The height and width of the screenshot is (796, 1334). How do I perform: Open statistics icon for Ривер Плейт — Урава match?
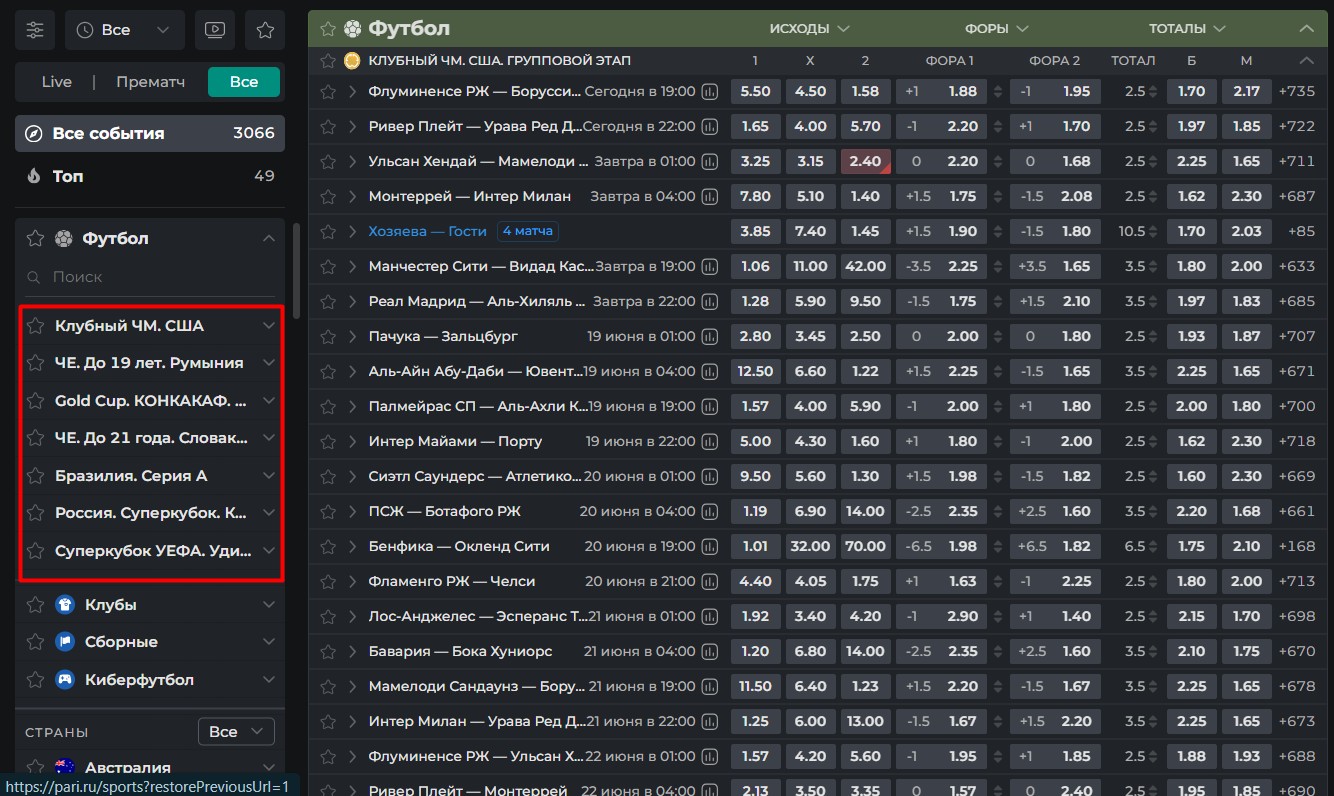(710, 126)
